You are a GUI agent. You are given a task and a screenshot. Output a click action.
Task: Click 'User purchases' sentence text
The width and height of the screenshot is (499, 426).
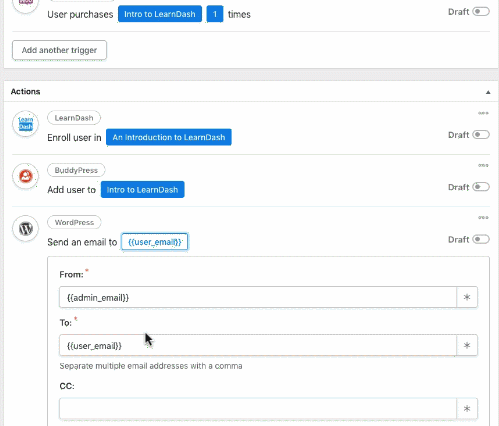point(80,15)
